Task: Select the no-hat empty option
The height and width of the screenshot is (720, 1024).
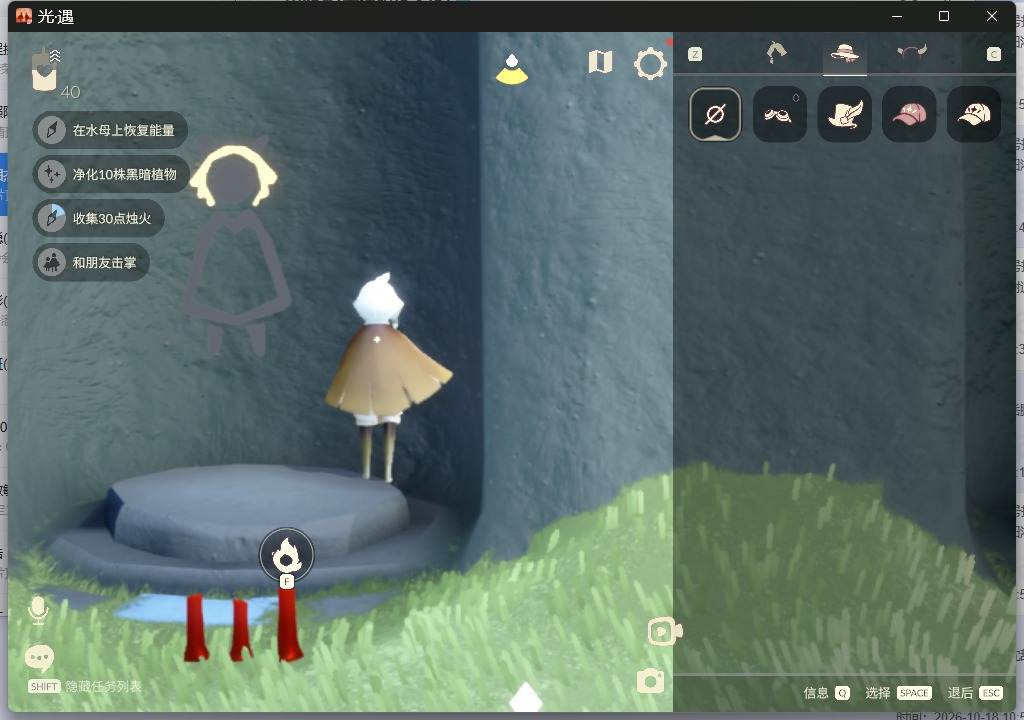Action: 715,114
